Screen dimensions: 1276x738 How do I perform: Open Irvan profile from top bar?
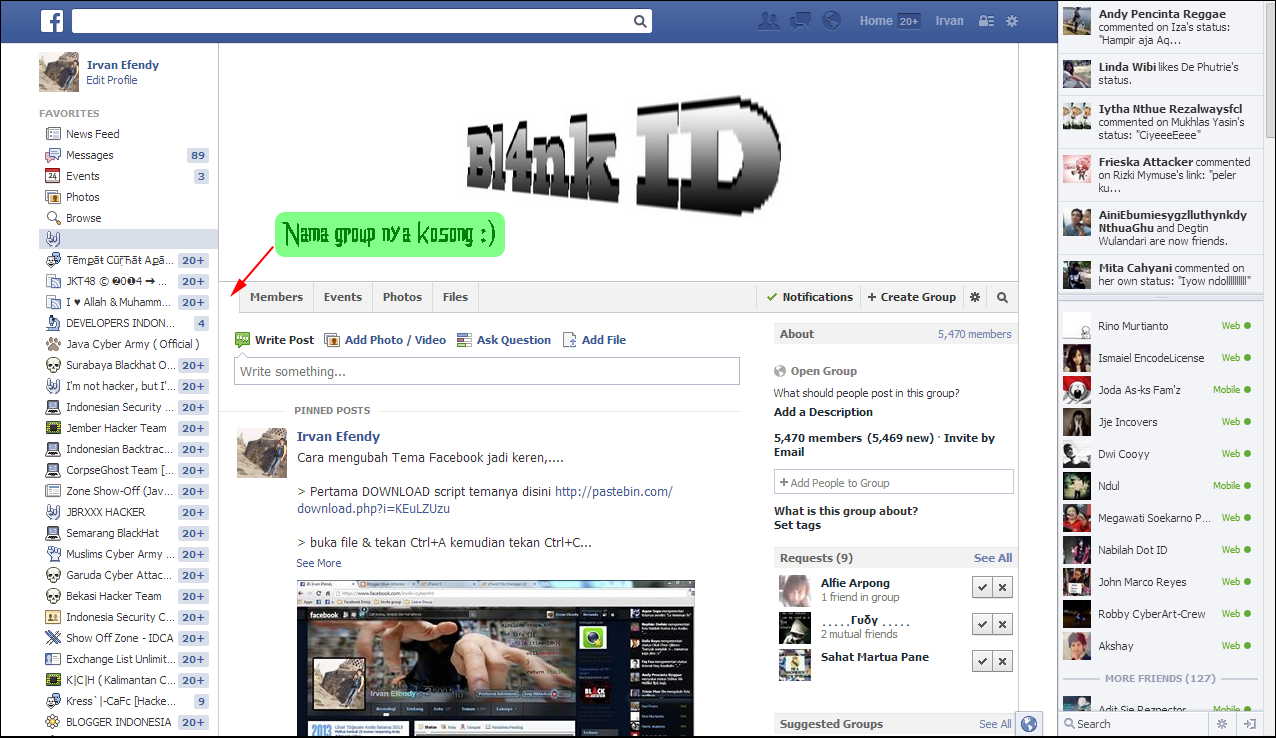[949, 21]
